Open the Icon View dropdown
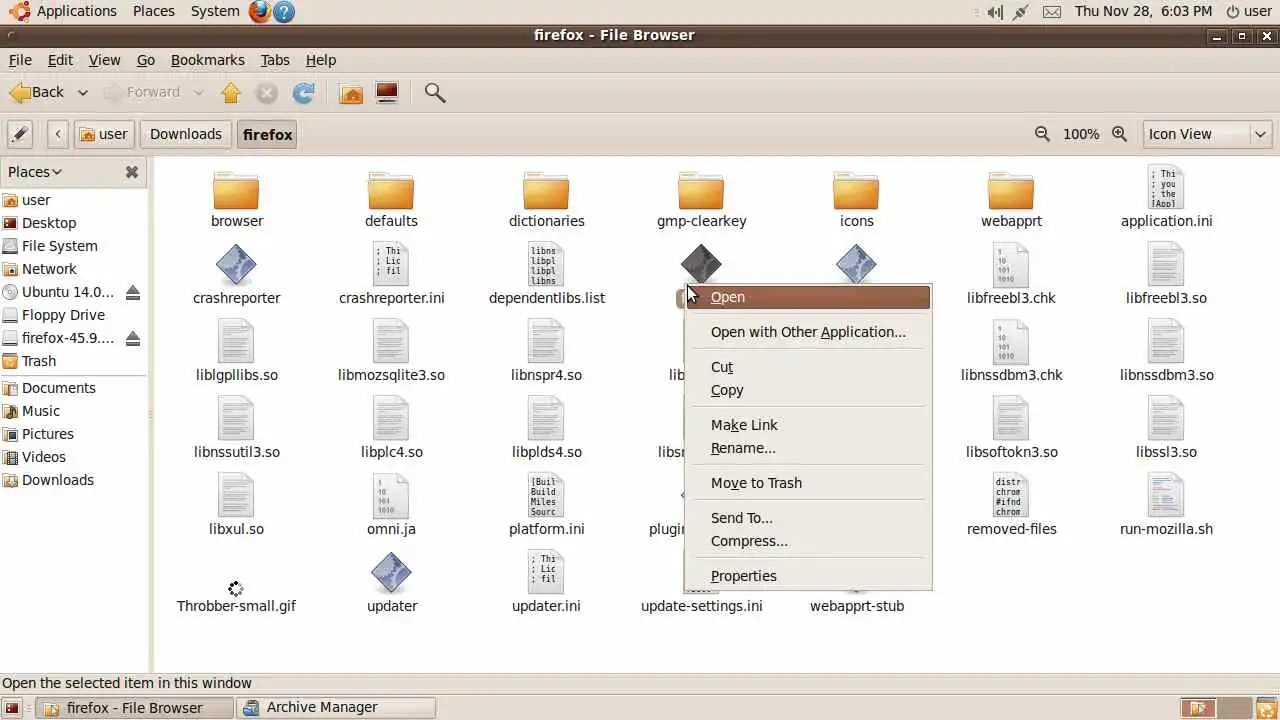This screenshot has width=1280, height=720. point(1207,134)
